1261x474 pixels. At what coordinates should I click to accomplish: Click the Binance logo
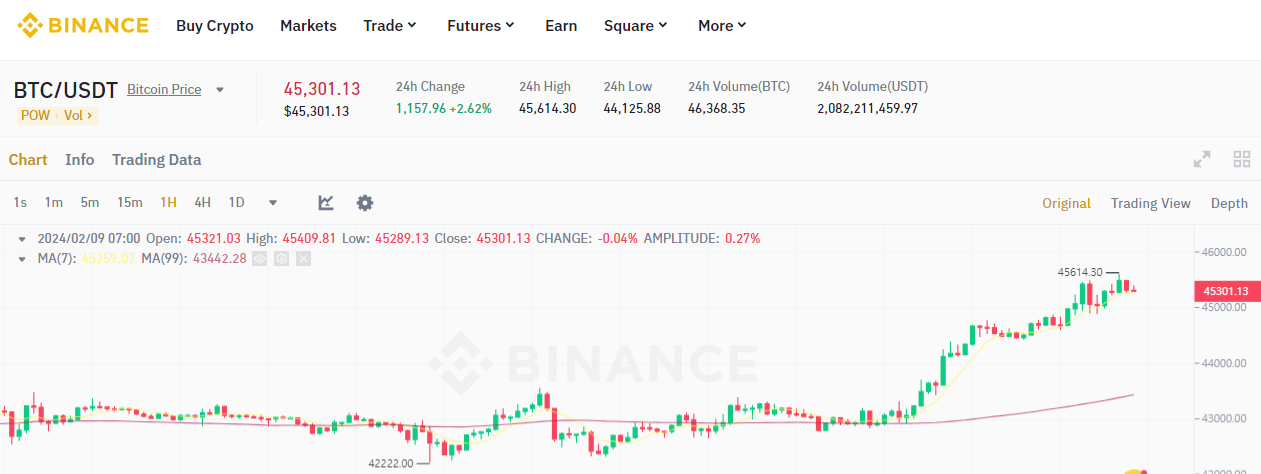(82, 25)
